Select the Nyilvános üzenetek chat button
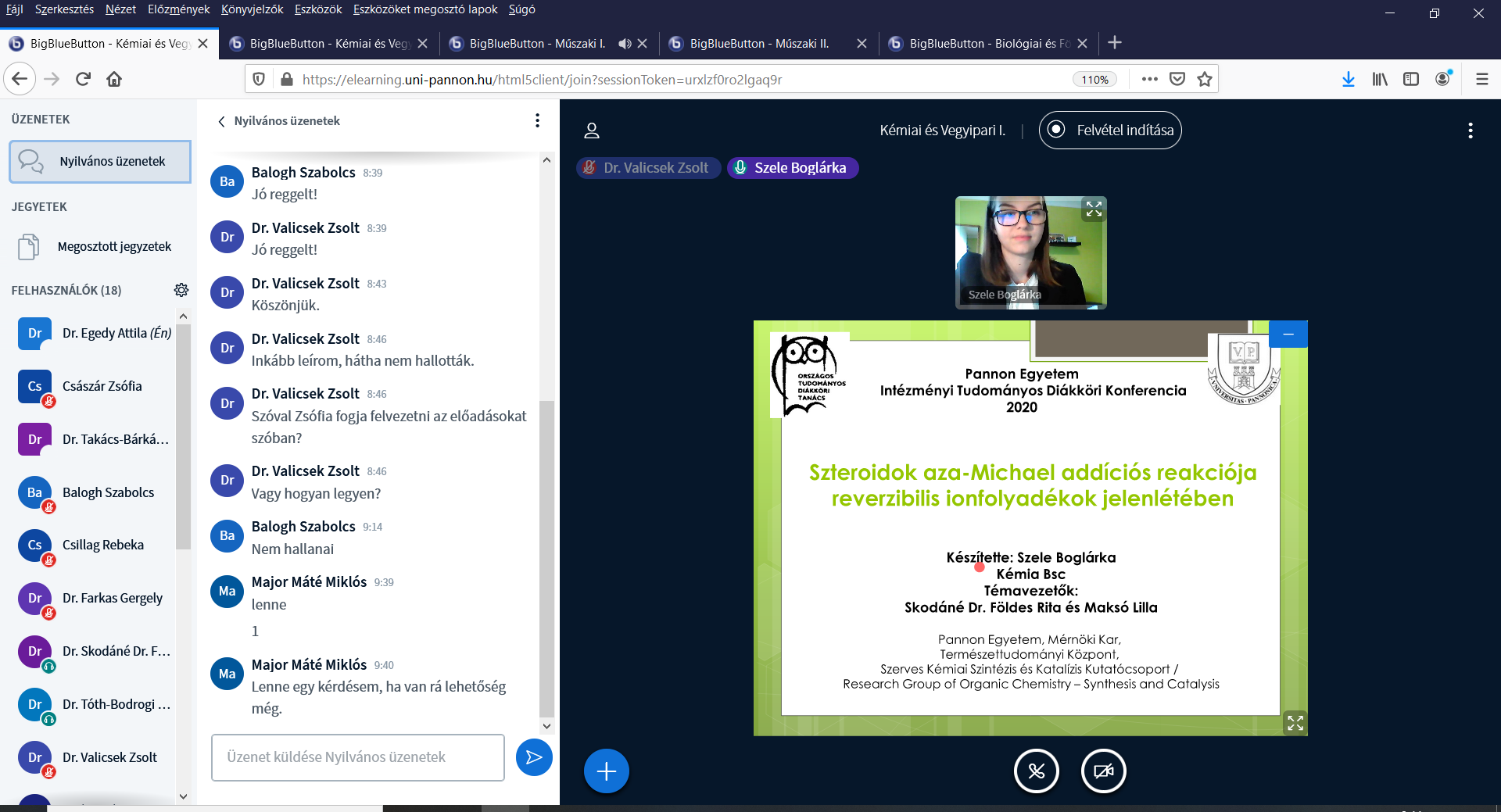Viewport: 1501px width, 812px height. point(100,162)
